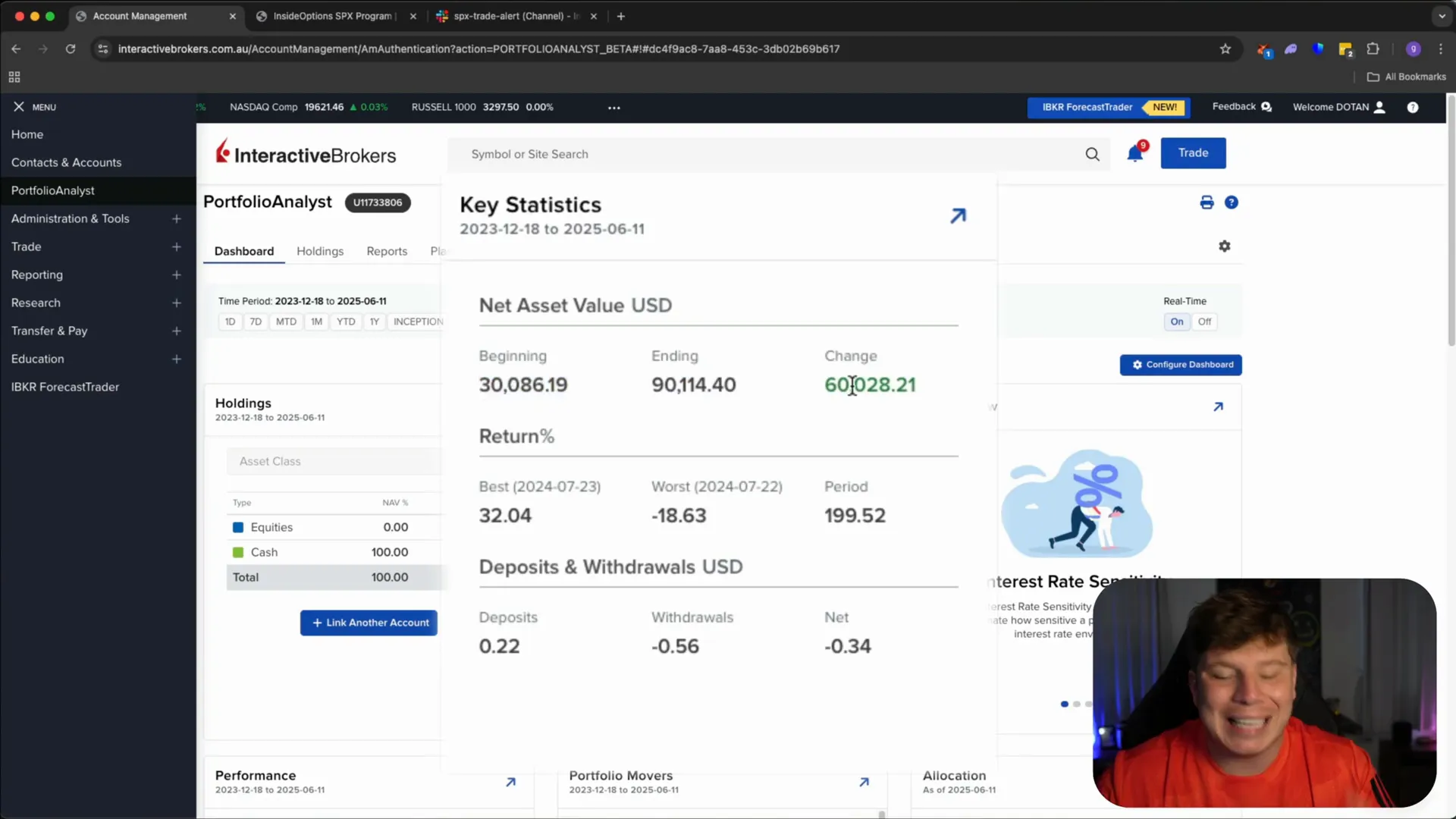Switch to the Holdings tab
Screen dimensions: 1456x819
point(320,251)
